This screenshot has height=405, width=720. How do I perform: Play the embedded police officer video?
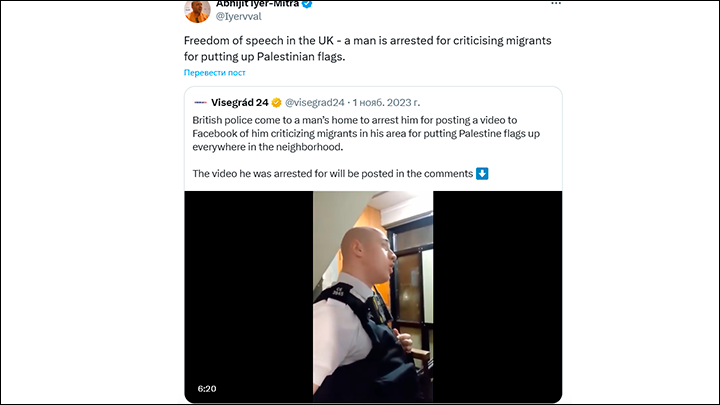click(x=373, y=297)
